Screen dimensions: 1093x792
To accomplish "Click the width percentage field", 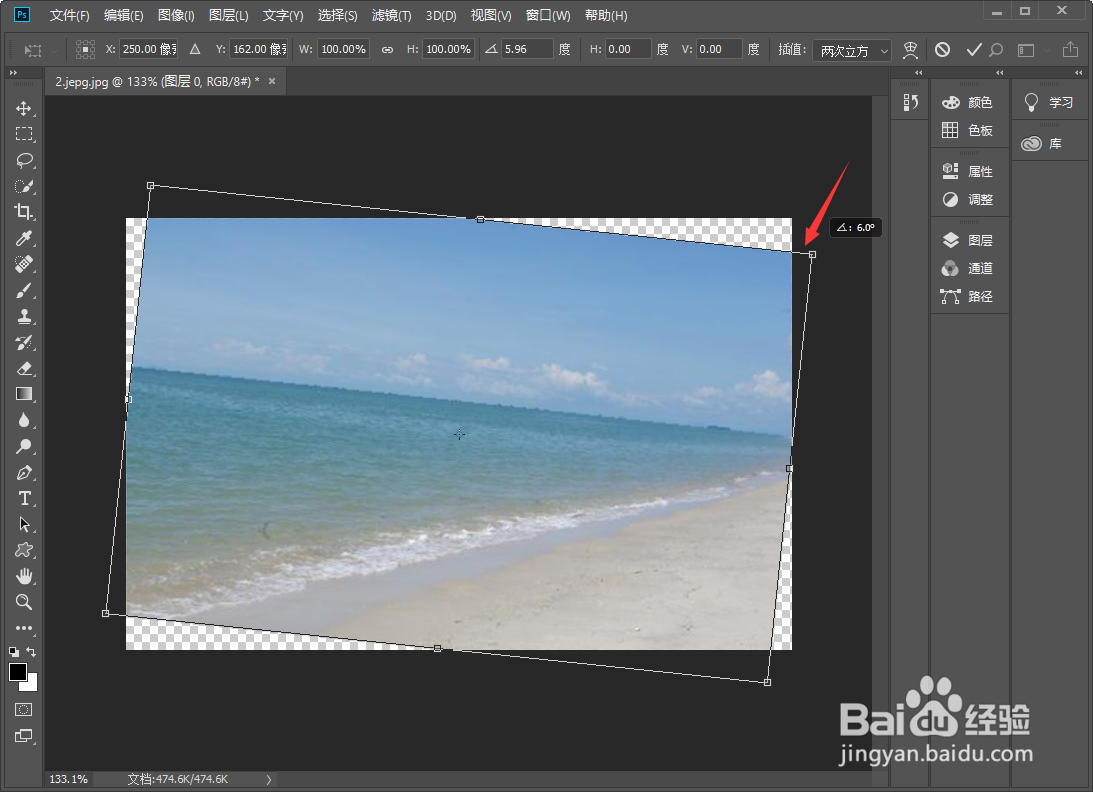I will [x=343, y=50].
